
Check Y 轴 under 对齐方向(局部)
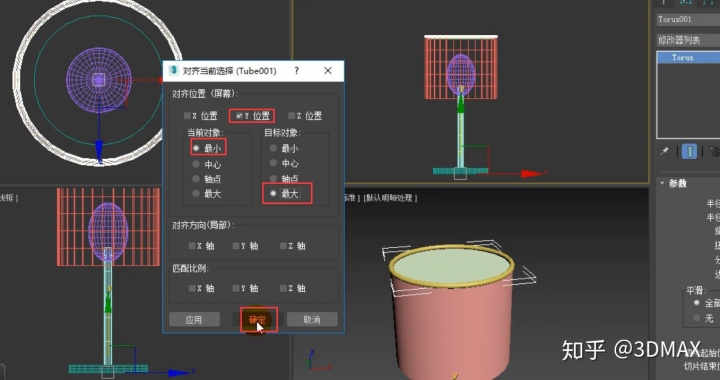coord(236,246)
